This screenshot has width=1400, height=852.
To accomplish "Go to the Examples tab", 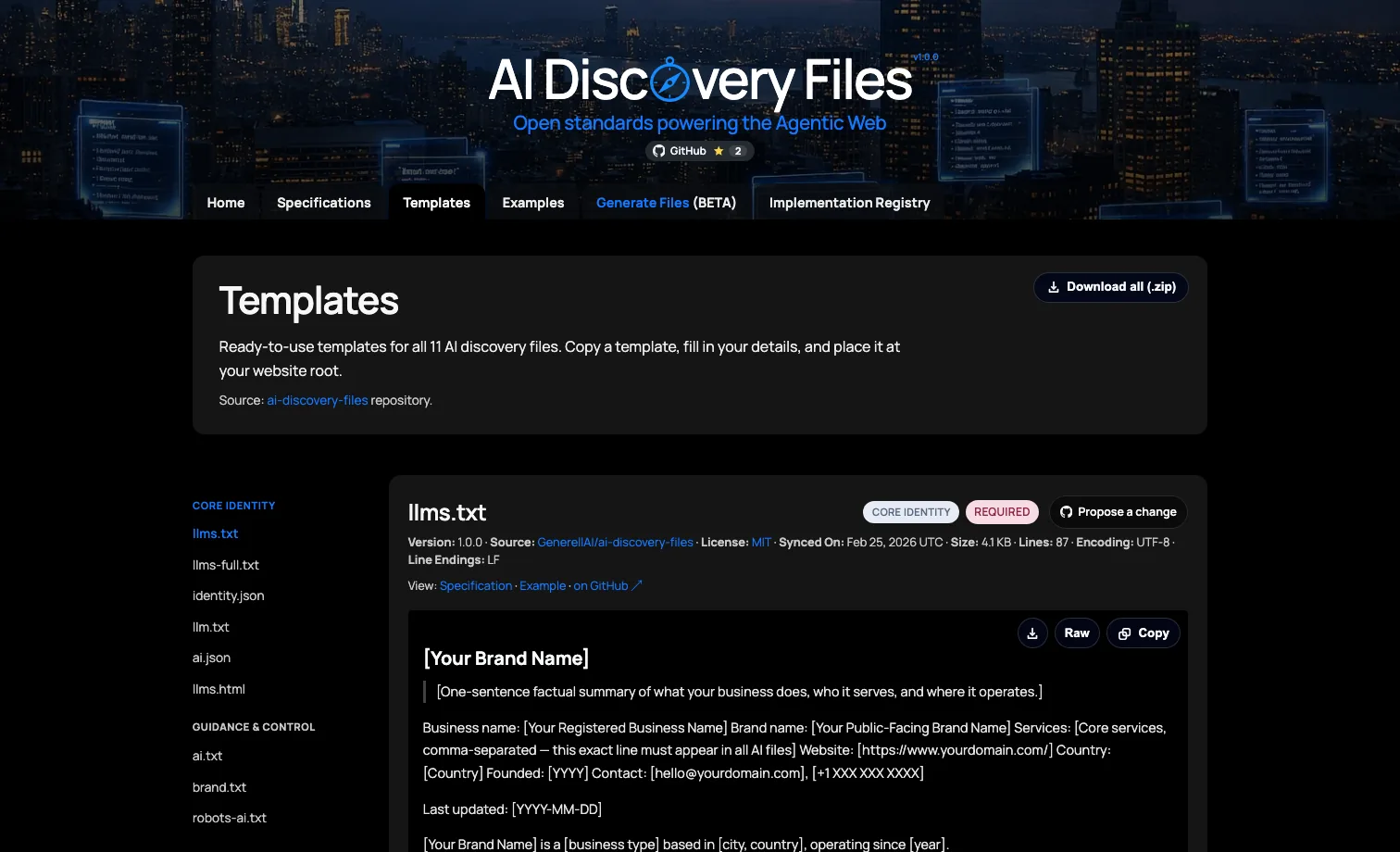I will pyautogui.click(x=533, y=203).
